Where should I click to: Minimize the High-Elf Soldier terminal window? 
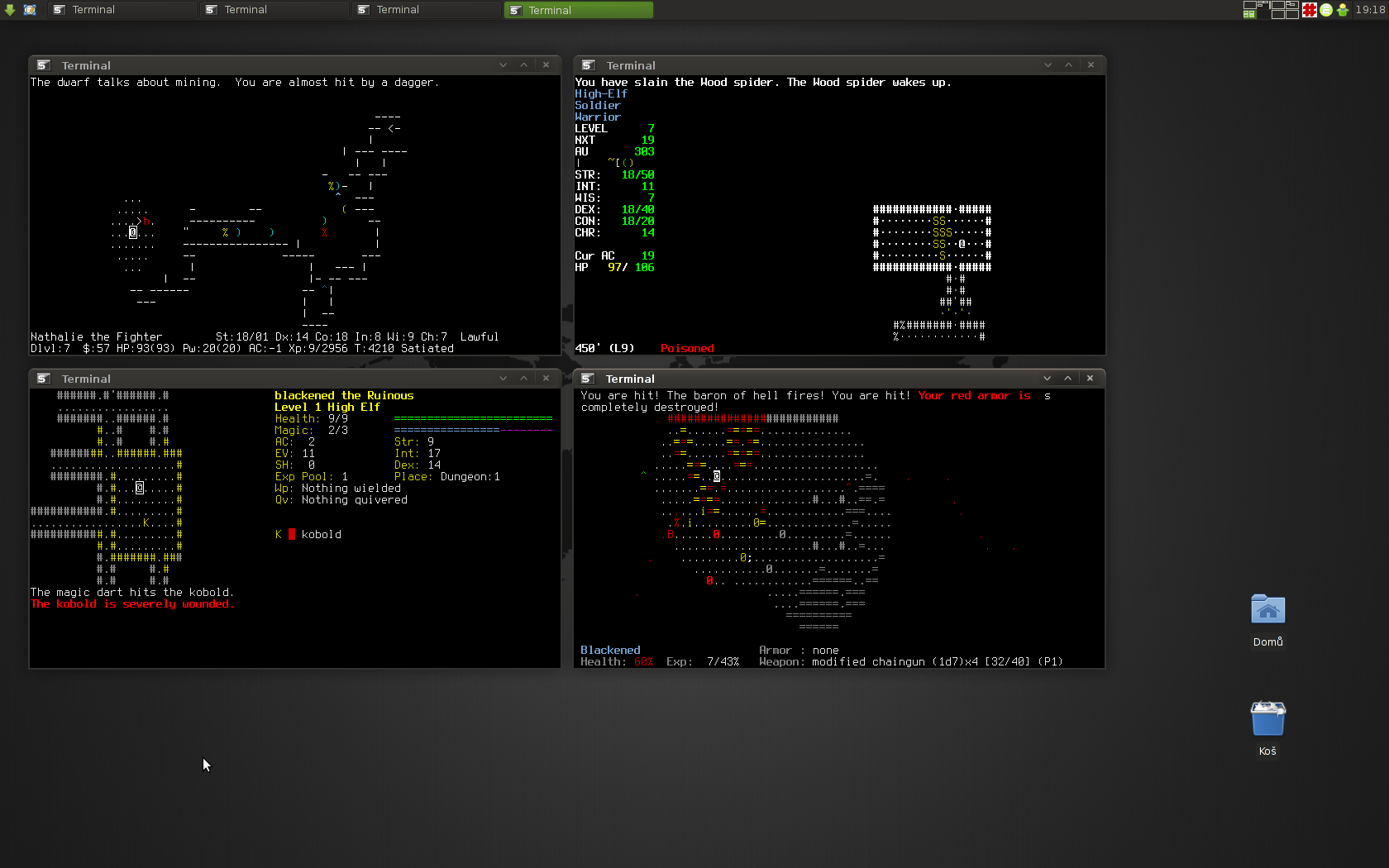pyautogui.click(x=1048, y=64)
